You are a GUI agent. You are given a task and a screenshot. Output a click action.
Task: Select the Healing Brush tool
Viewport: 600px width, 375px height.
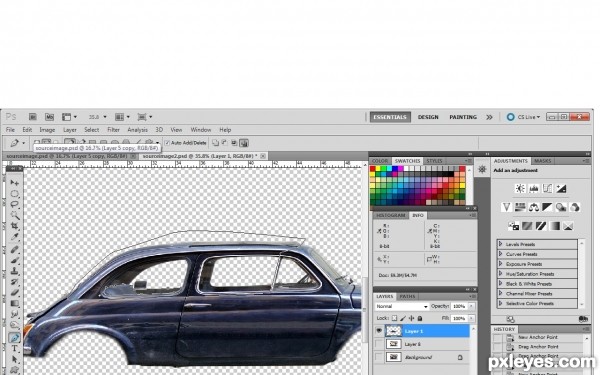pyautogui.click(x=15, y=249)
